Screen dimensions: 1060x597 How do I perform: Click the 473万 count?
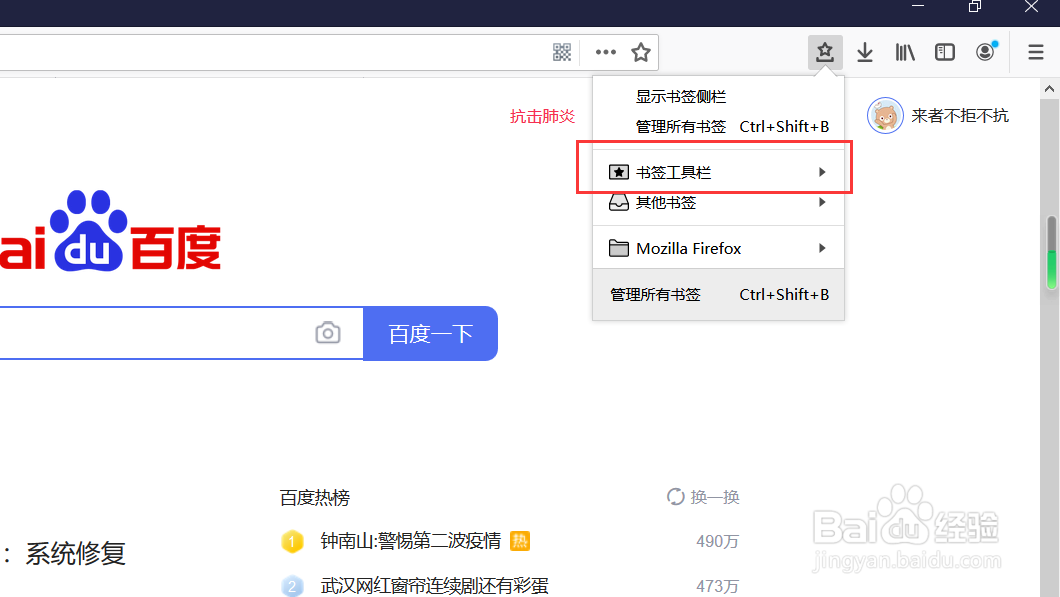717,586
